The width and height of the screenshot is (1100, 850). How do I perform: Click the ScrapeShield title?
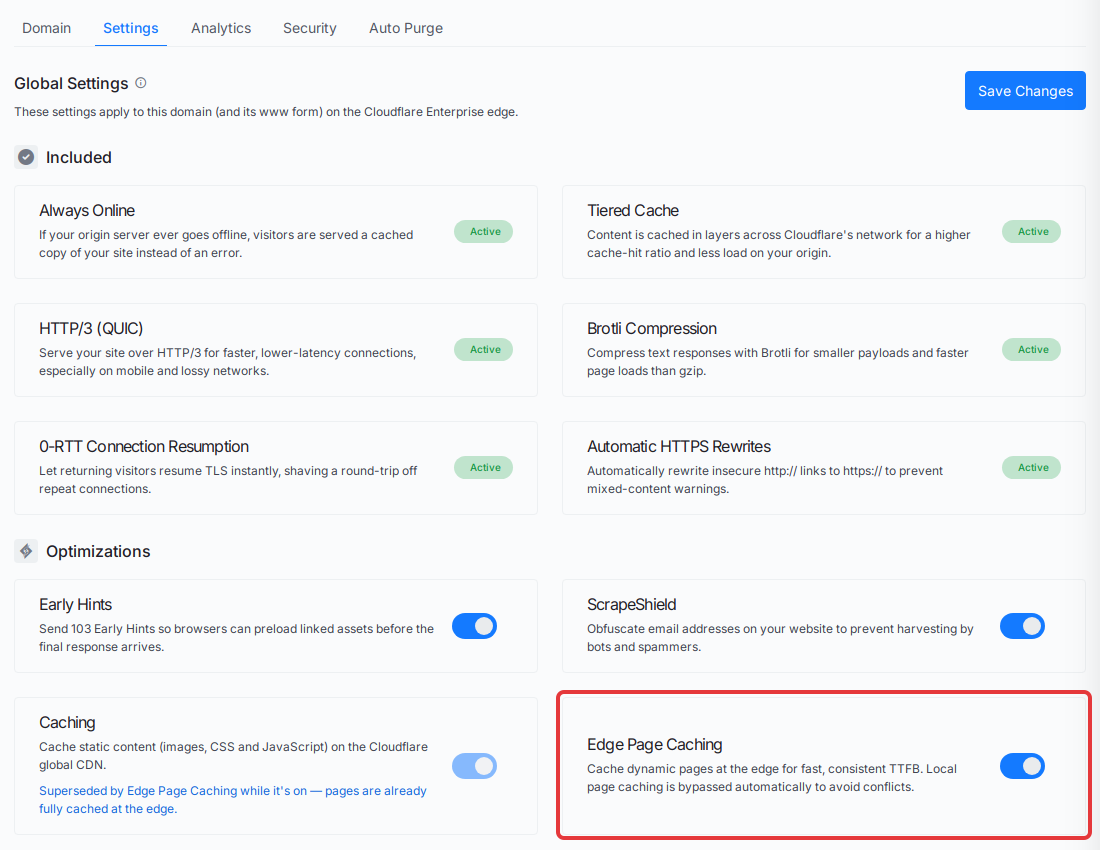tap(631, 605)
